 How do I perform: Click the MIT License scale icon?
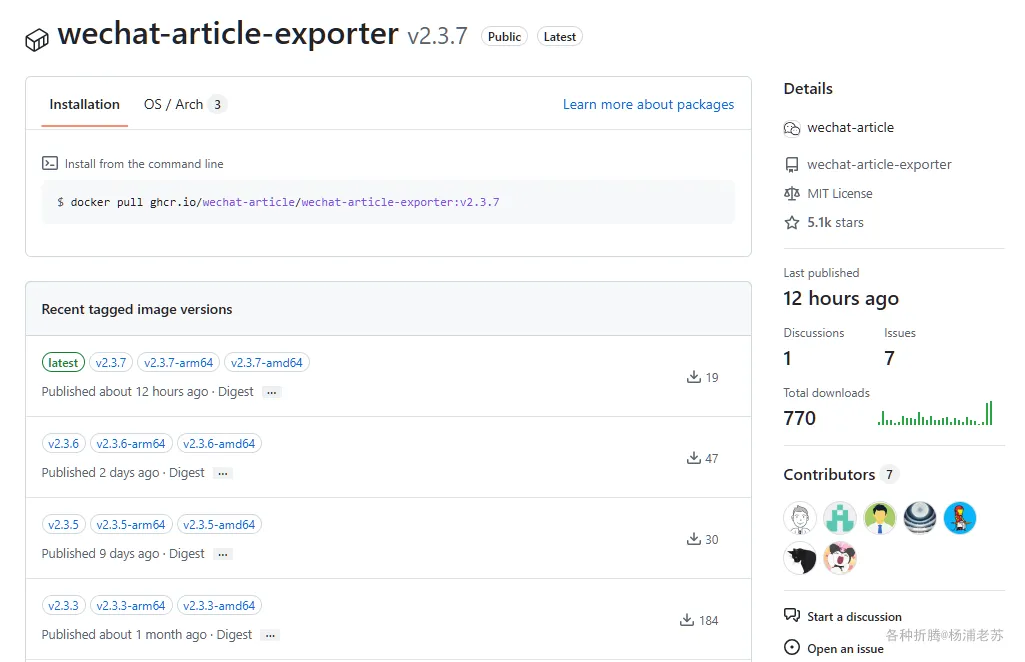(x=792, y=194)
